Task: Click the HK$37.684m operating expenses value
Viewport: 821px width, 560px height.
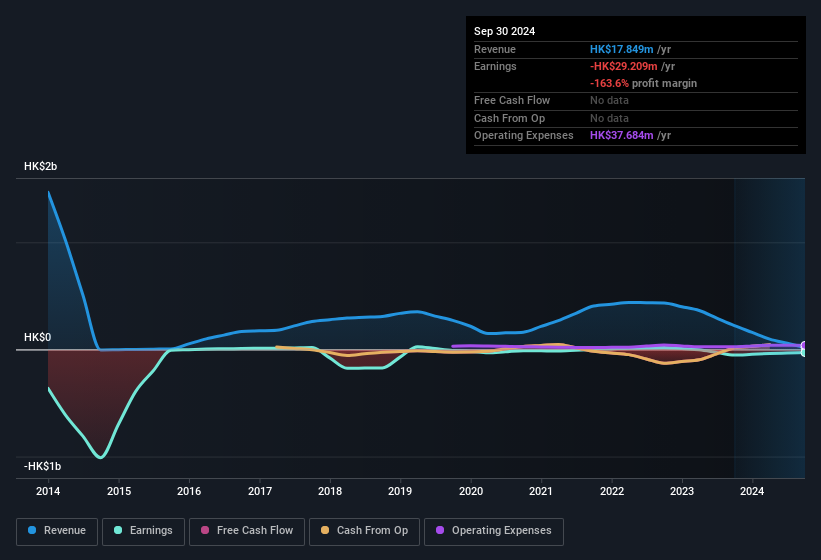Action: pos(622,136)
